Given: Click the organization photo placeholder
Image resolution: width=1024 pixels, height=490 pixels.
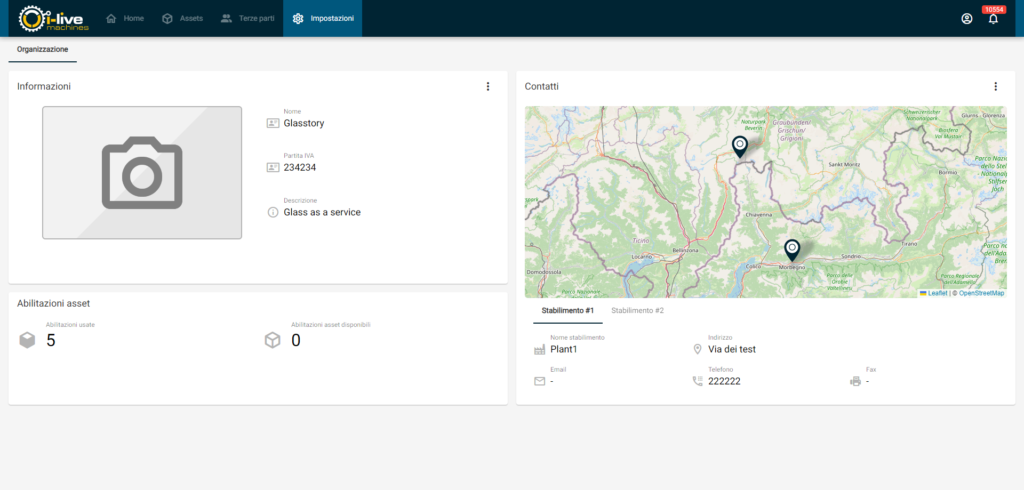Looking at the screenshot, I should (142, 173).
